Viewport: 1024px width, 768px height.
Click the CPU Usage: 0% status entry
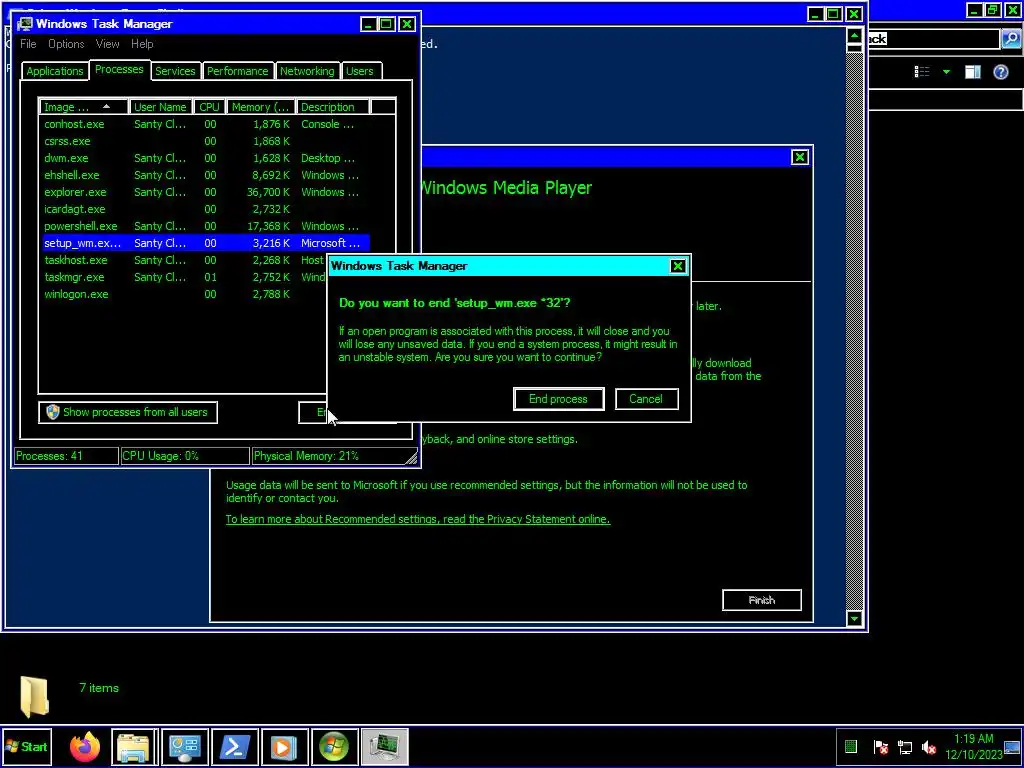coord(185,456)
